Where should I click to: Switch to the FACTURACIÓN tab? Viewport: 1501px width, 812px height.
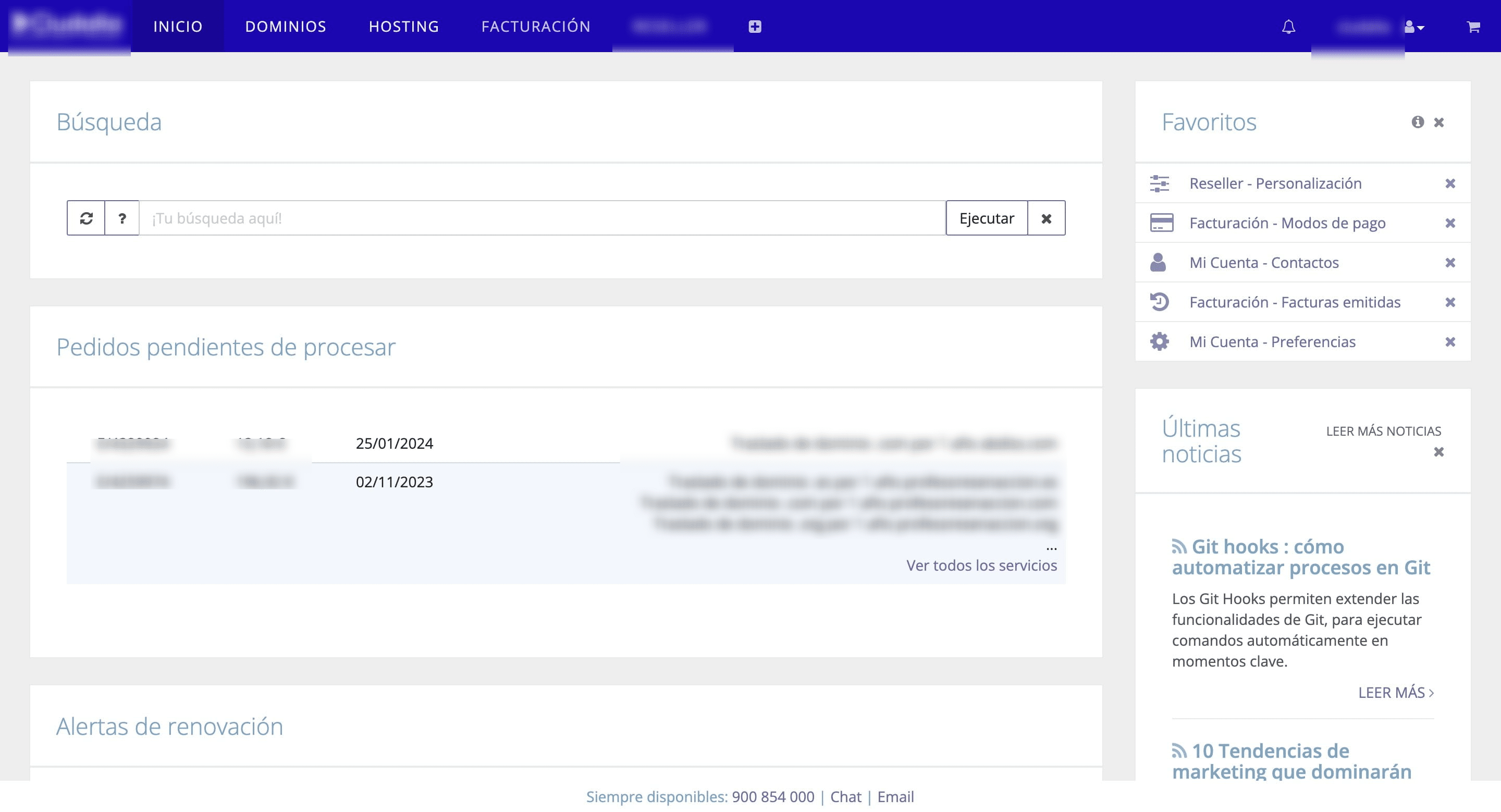coord(536,26)
